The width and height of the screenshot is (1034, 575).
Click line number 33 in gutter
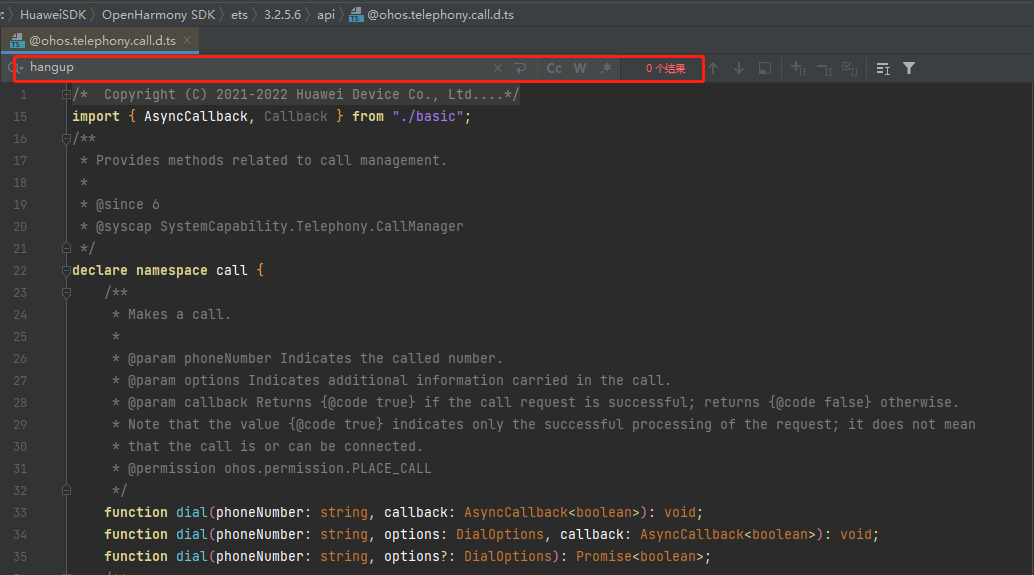[x=20, y=512]
